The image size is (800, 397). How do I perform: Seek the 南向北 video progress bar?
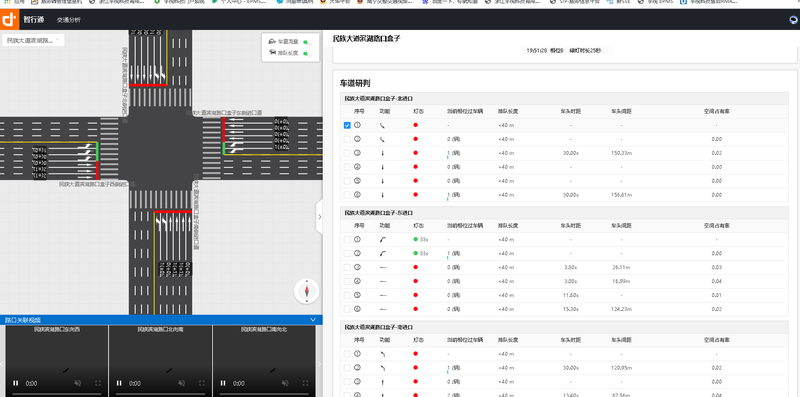pyautogui.click(x=265, y=394)
